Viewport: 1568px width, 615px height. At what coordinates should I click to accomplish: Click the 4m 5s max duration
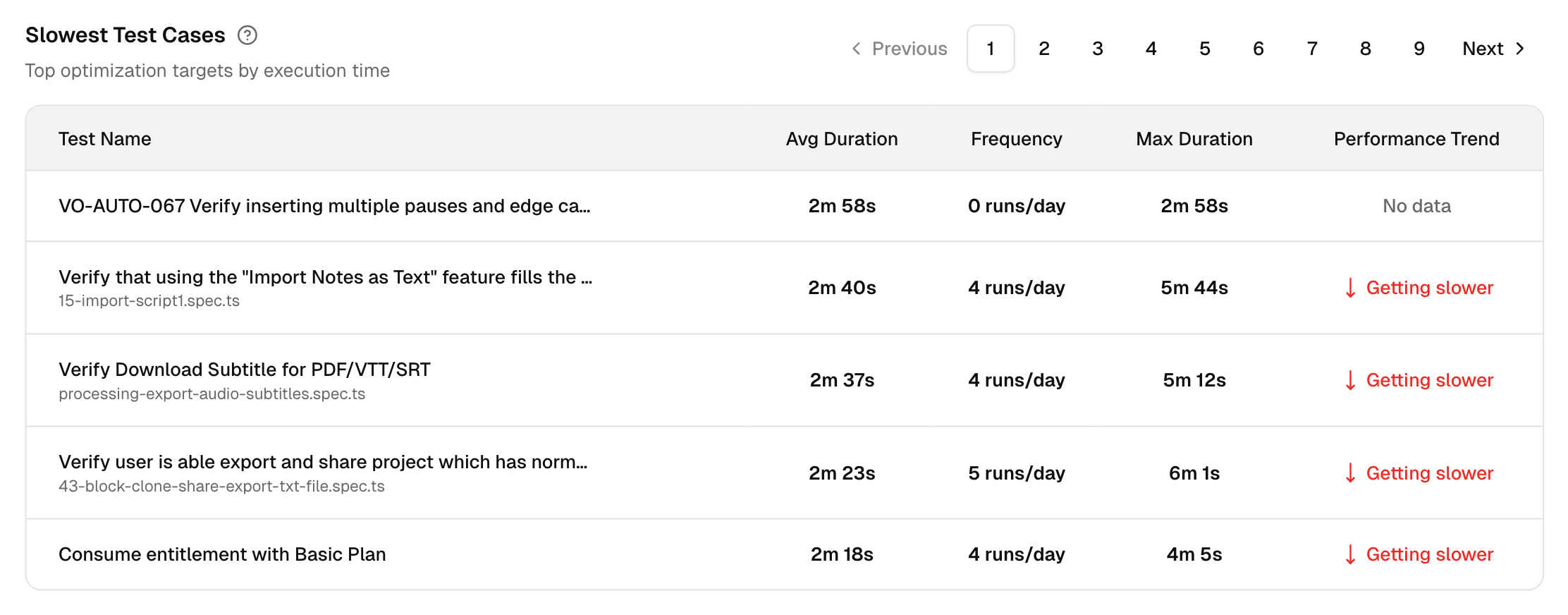coord(1194,554)
